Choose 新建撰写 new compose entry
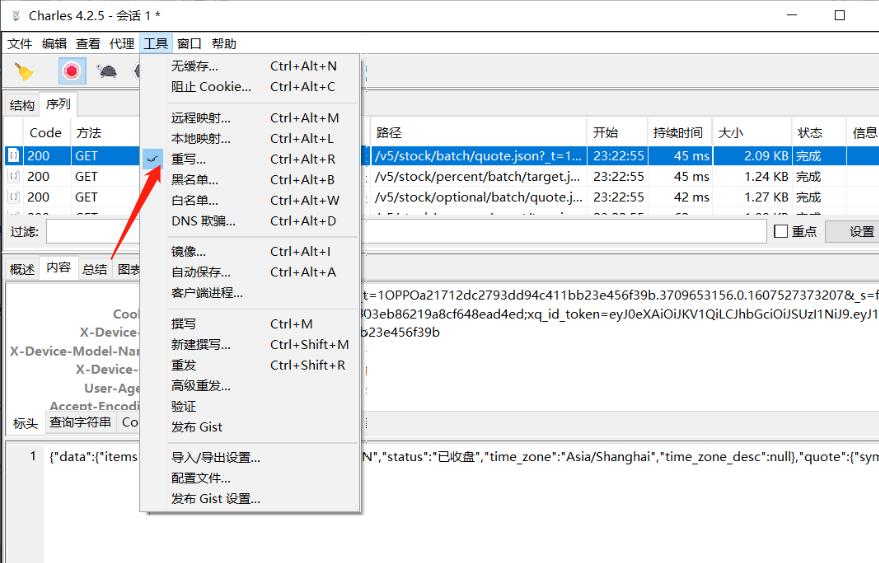 point(250,345)
